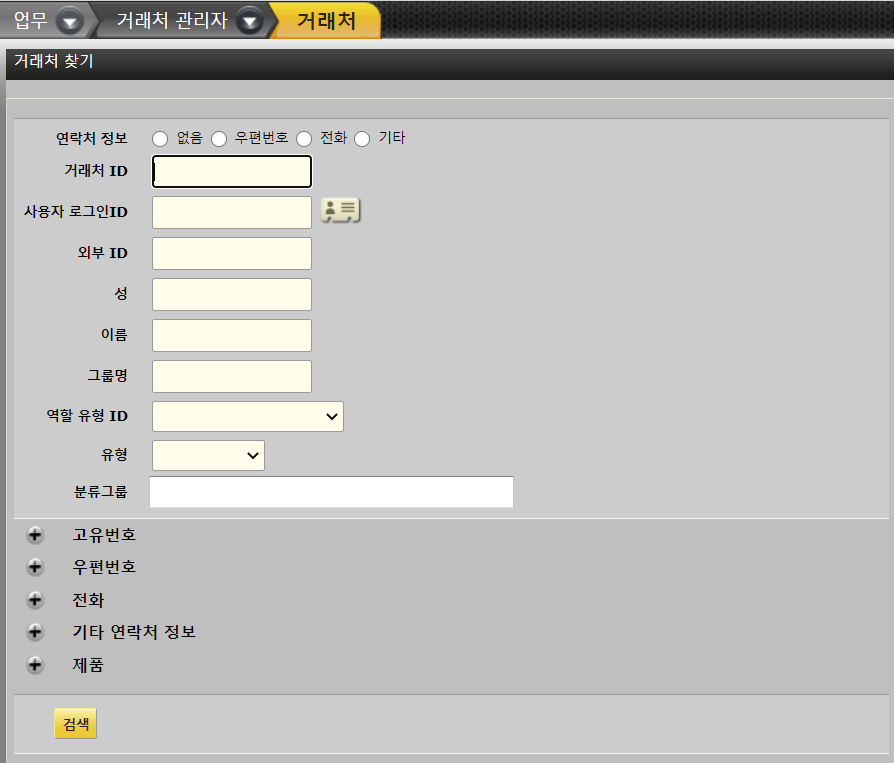Open the 역할 유형 ID dropdown
The width and height of the screenshot is (894, 763).
(x=248, y=417)
